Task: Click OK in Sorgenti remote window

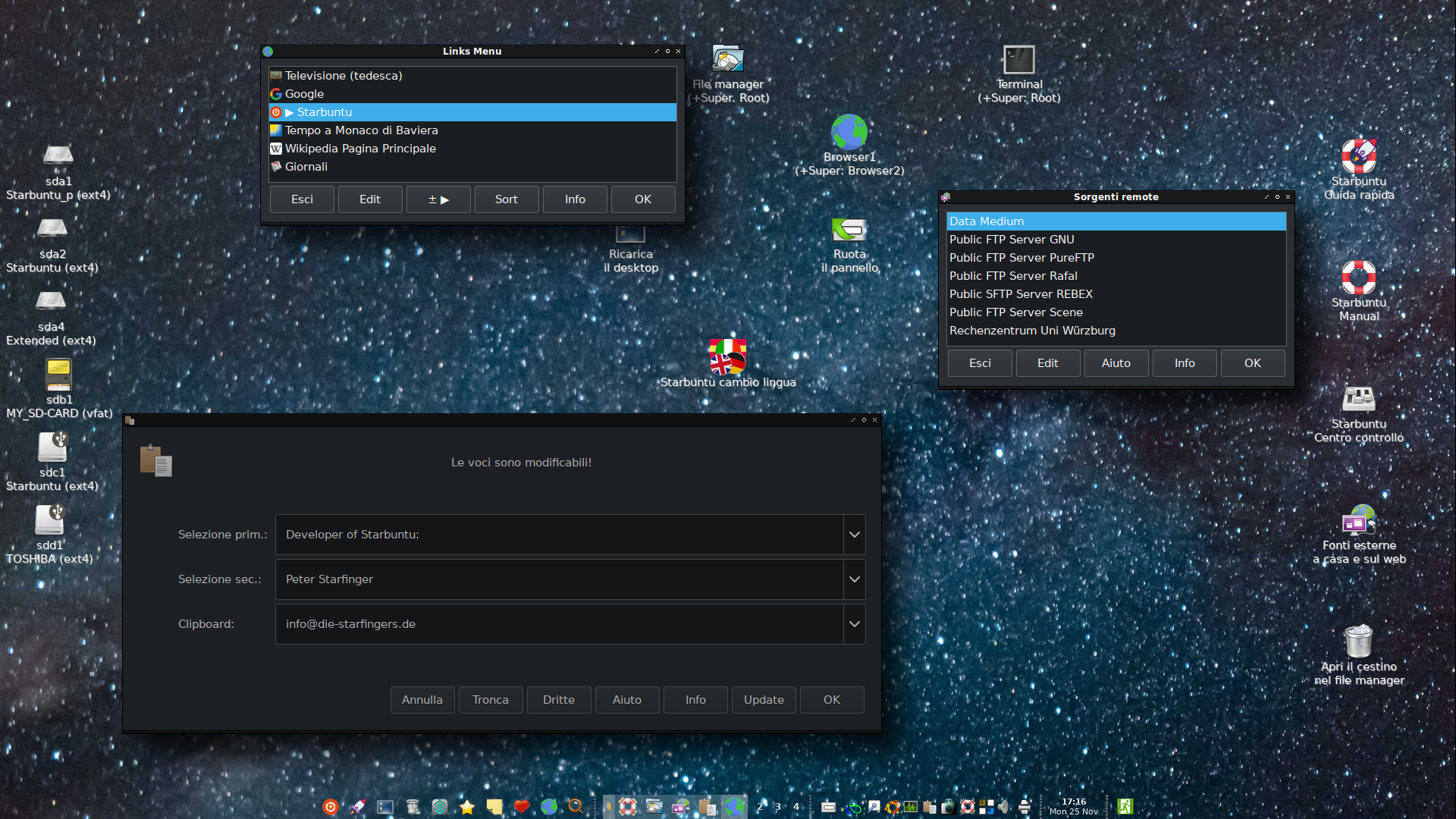Action: click(1253, 363)
